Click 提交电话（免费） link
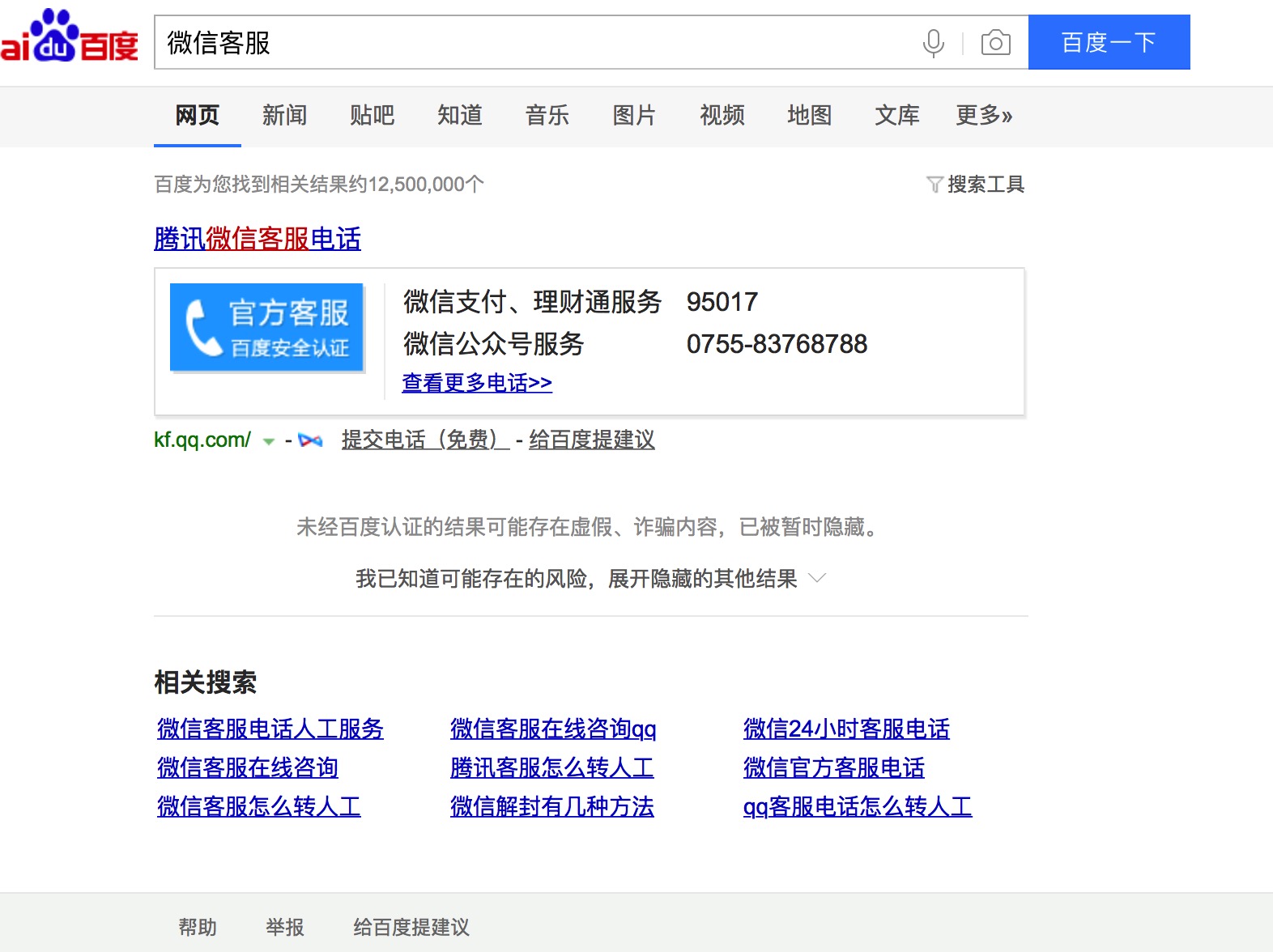The image size is (1273, 952). [425, 440]
